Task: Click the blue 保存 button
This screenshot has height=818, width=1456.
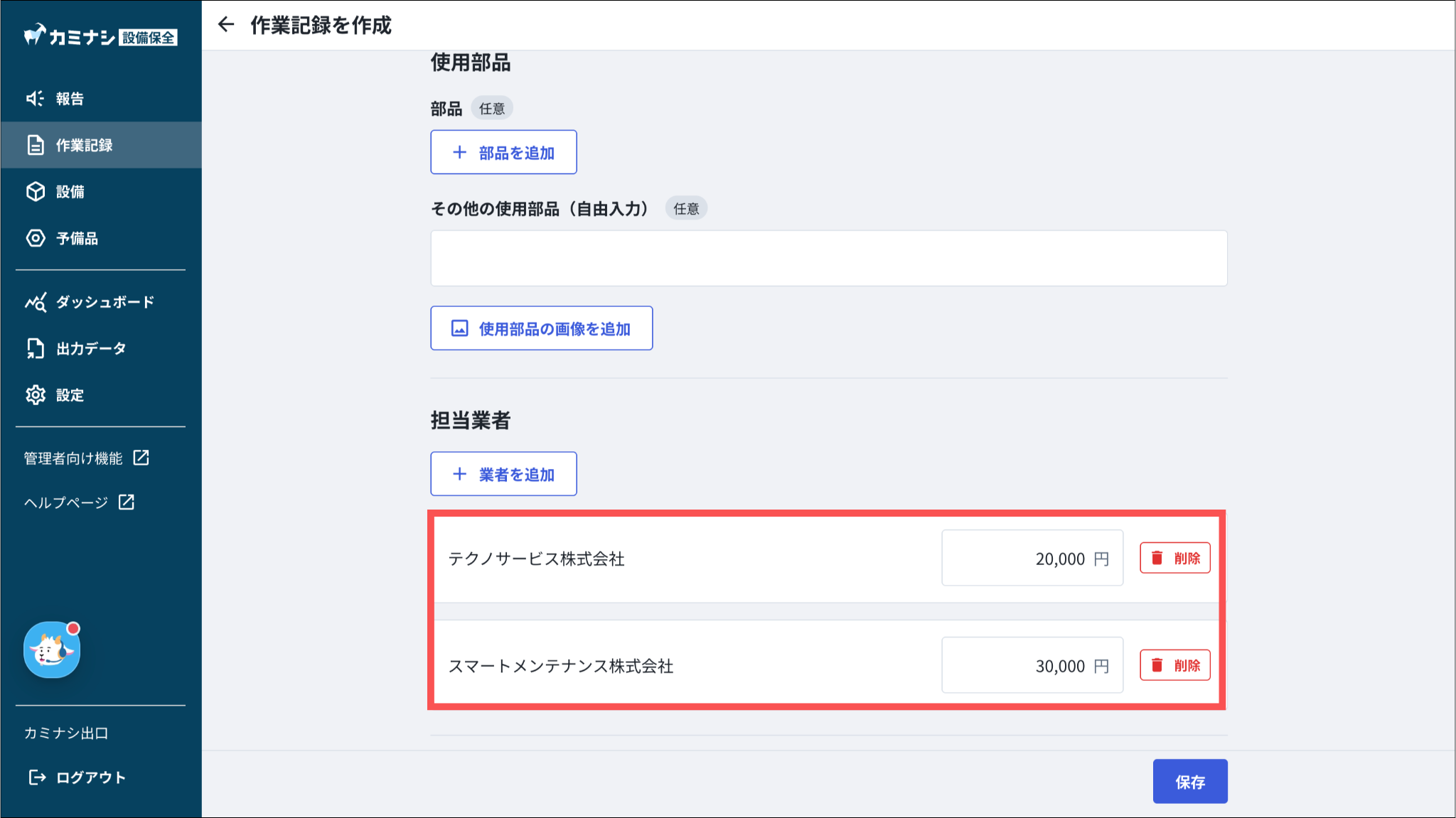Action: click(x=1189, y=782)
